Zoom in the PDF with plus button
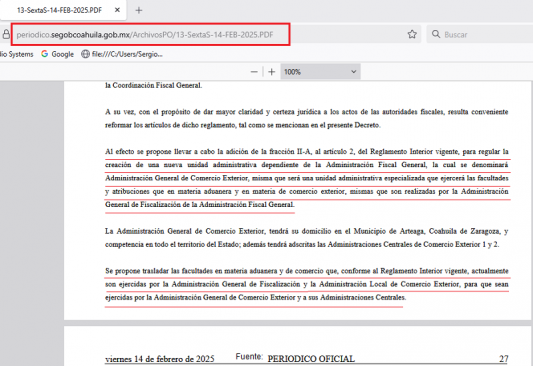 coord(271,72)
